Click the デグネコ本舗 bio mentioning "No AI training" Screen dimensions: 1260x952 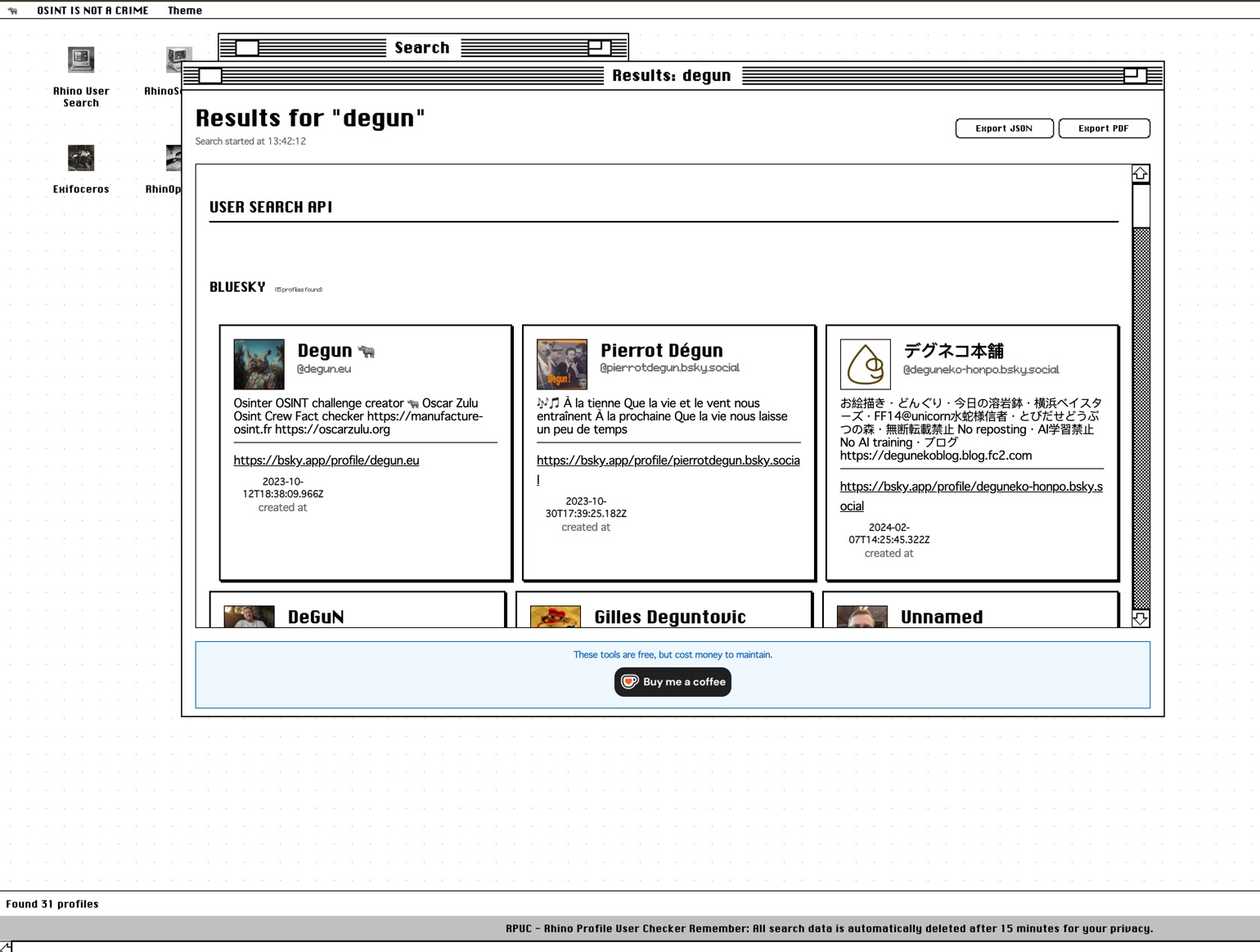click(x=971, y=429)
